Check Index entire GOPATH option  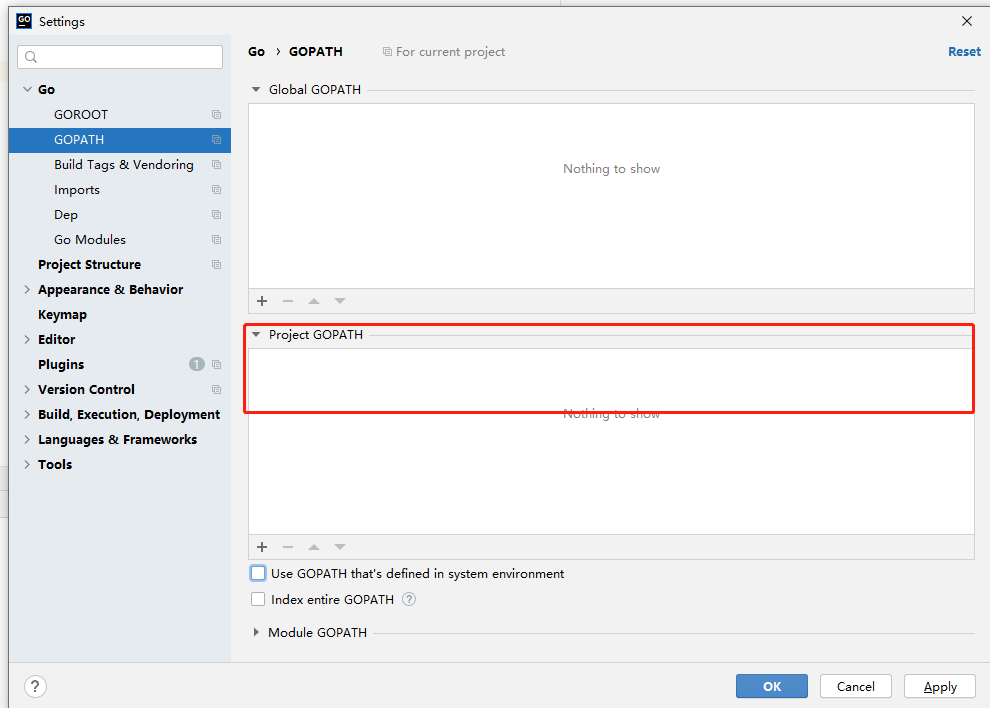[258, 599]
